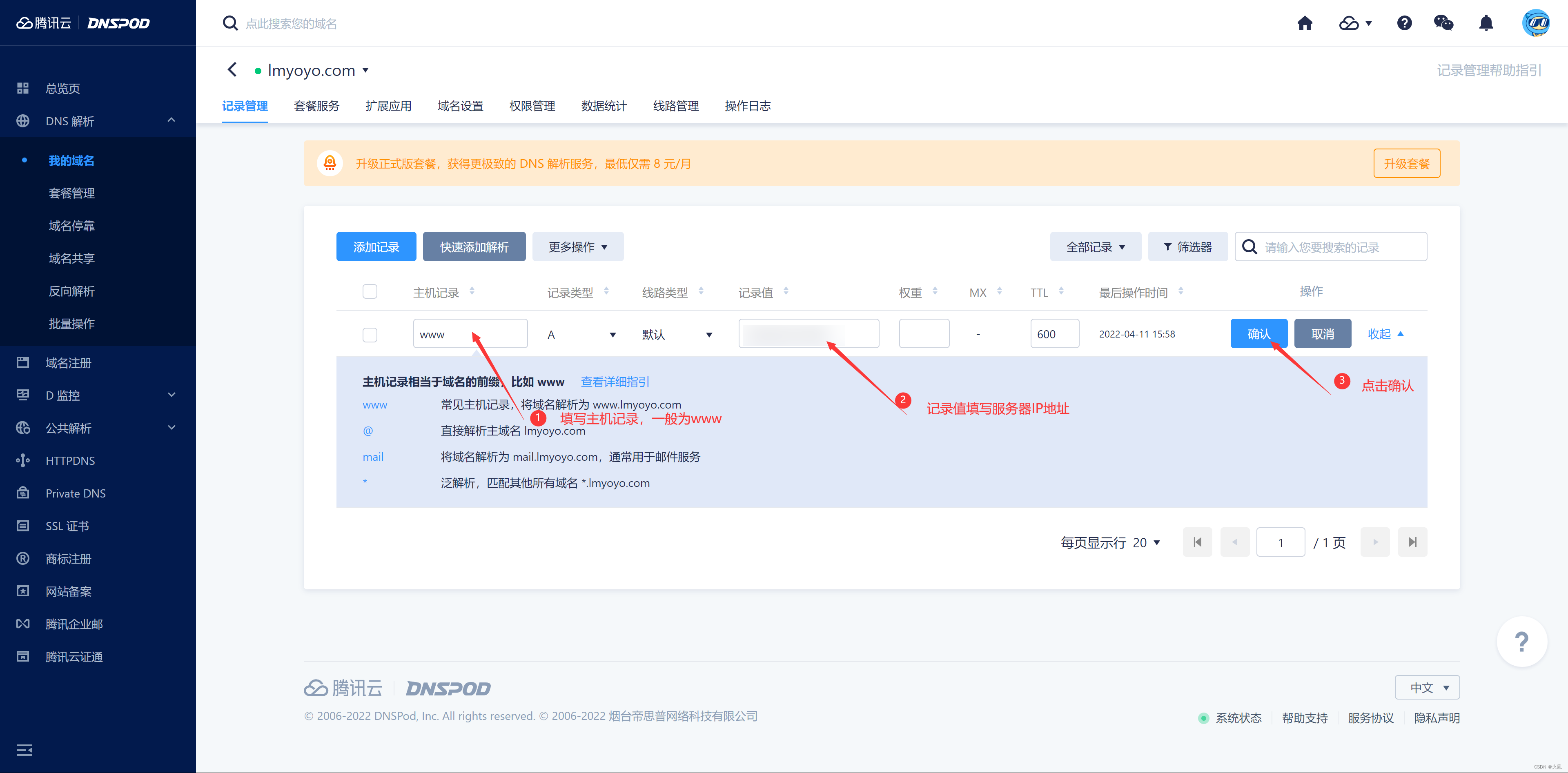1568x773 pixels.
Task: Click the record value input field
Action: (808, 334)
